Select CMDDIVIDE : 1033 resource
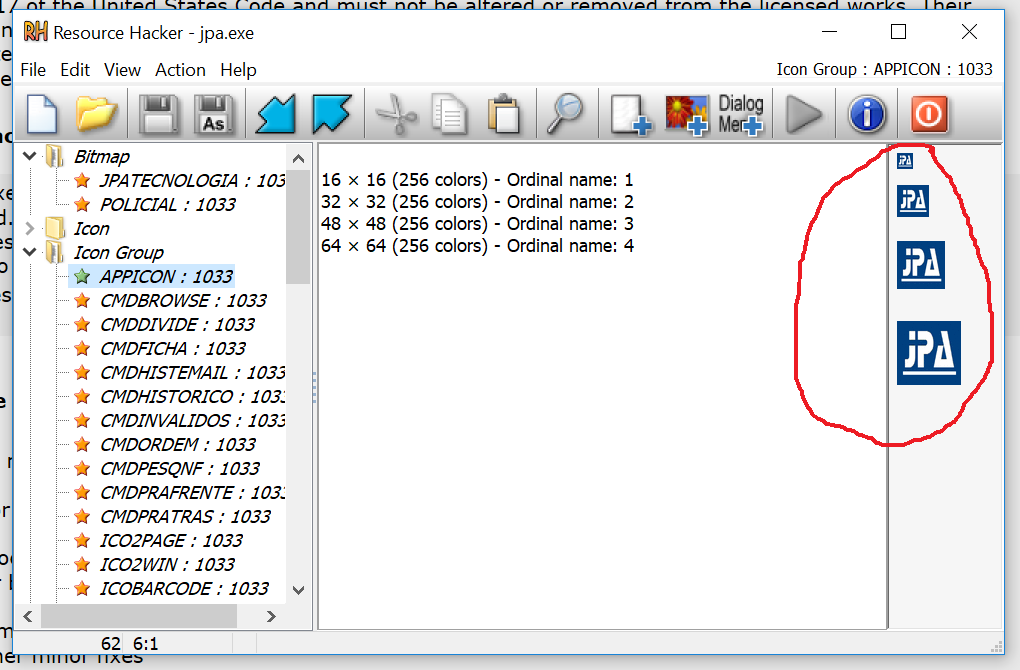This screenshot has width=1020, height=670. [x=177, y=325]
